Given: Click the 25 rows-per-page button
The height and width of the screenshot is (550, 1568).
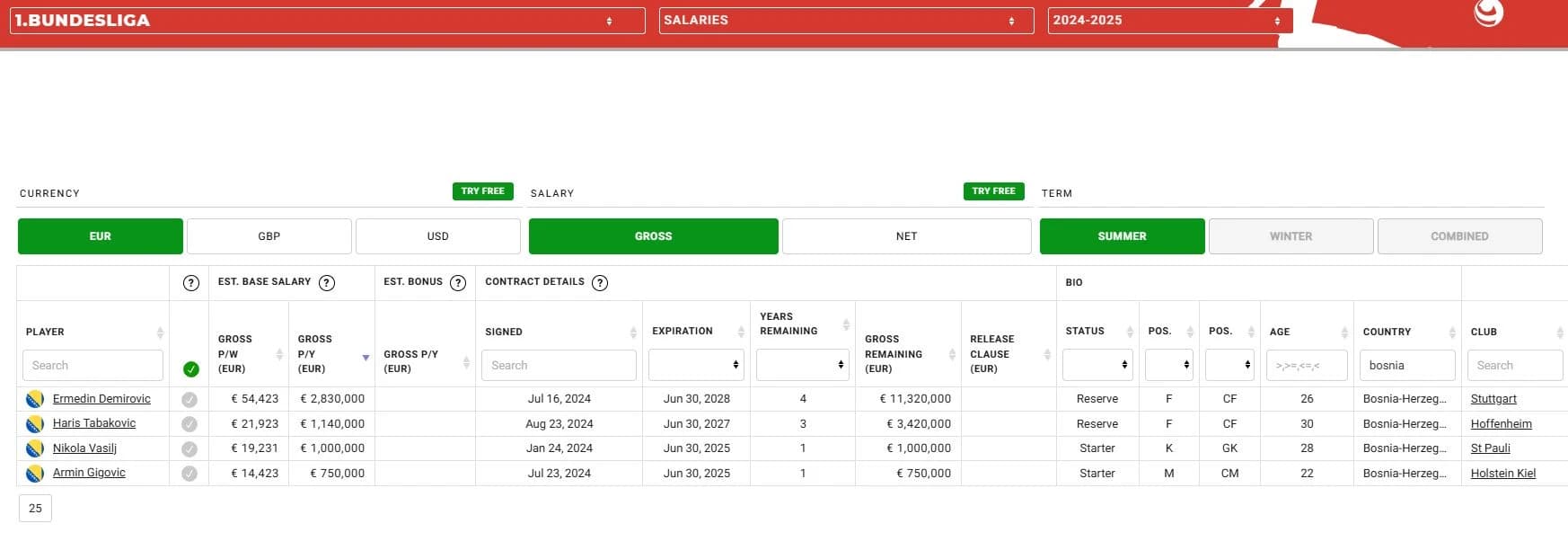Looking at the screenshot, I should point(35,509).
